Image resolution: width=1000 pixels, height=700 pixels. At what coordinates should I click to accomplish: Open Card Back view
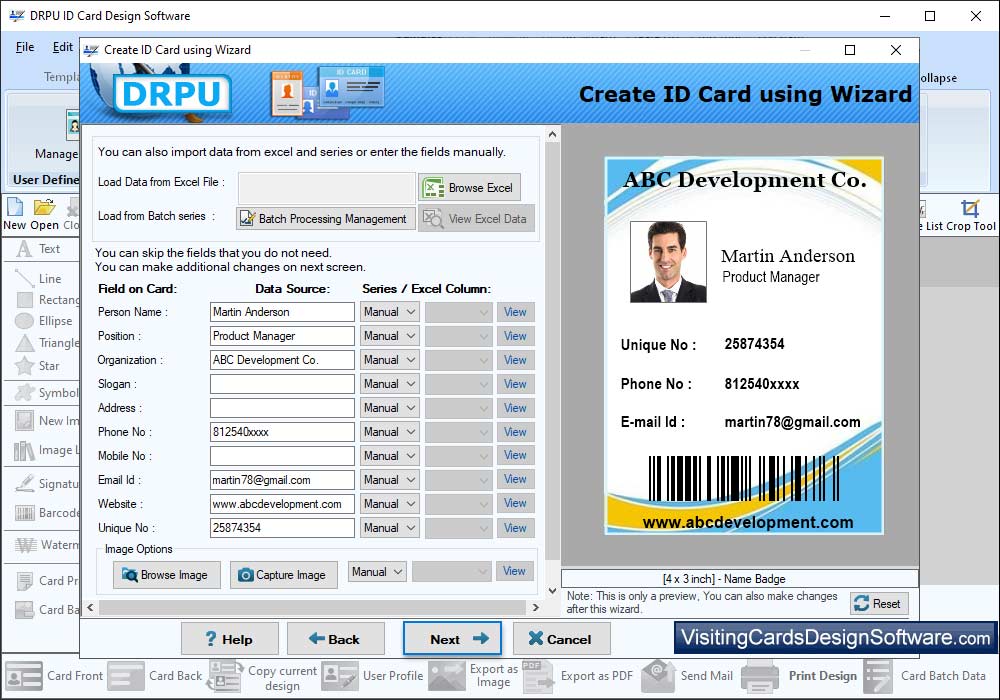tap(155, 676)
